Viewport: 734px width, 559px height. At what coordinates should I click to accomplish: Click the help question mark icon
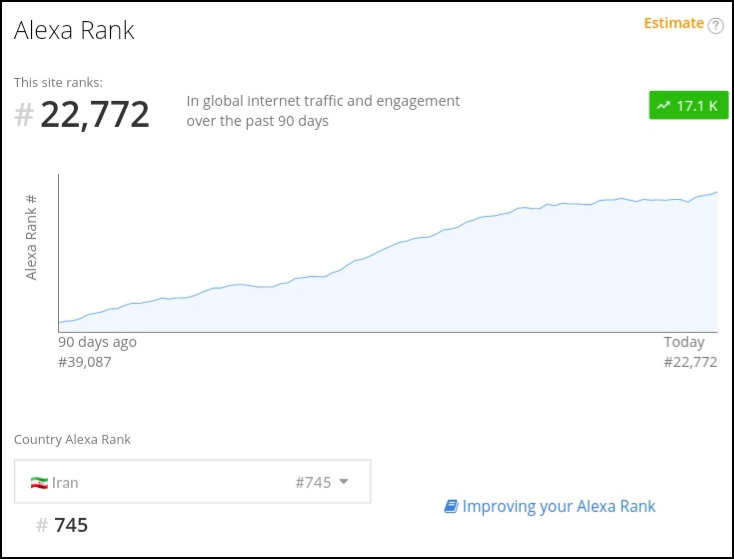click(x=715, y=26)
